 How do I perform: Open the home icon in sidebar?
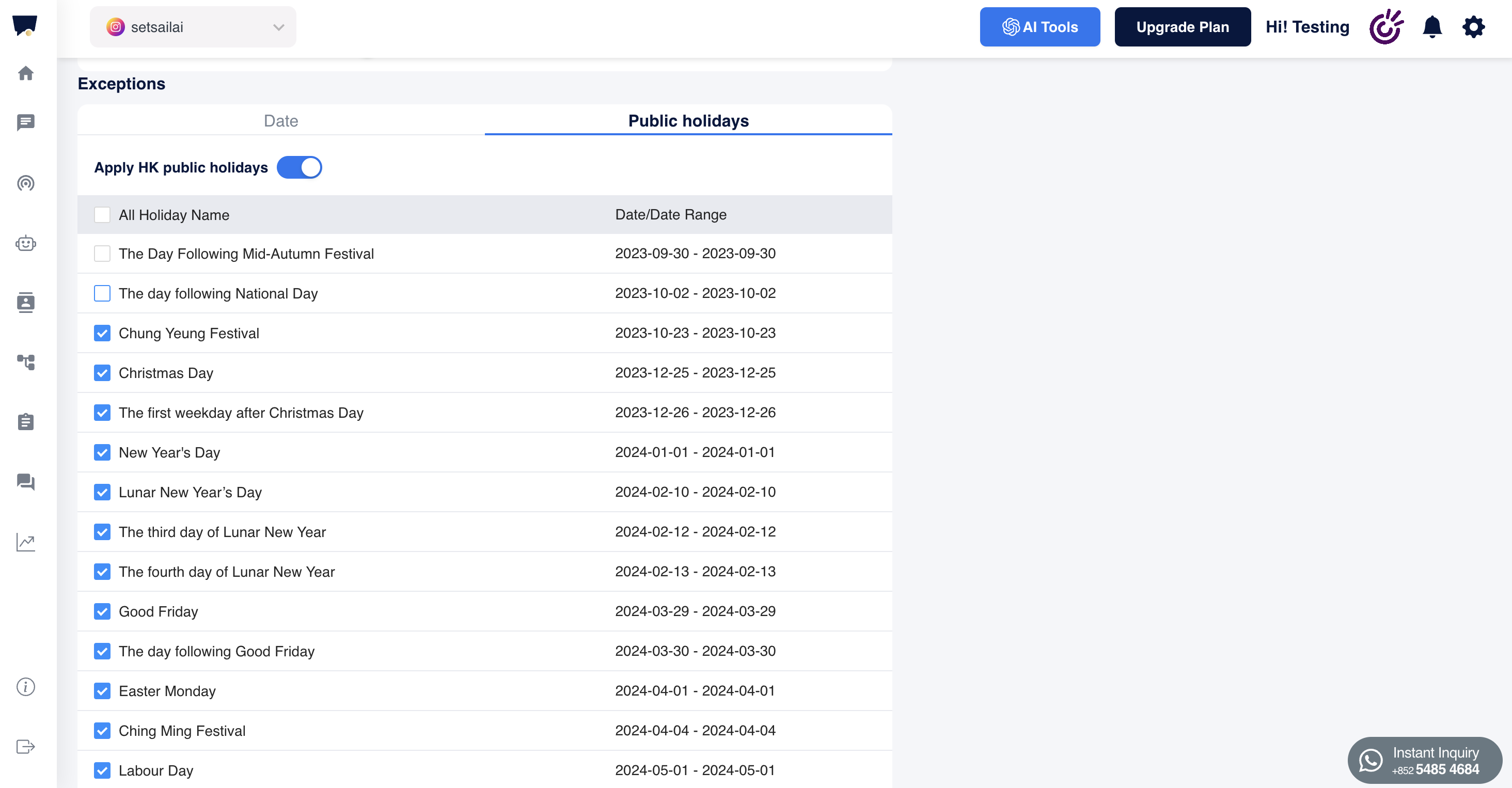pos(26,73)
